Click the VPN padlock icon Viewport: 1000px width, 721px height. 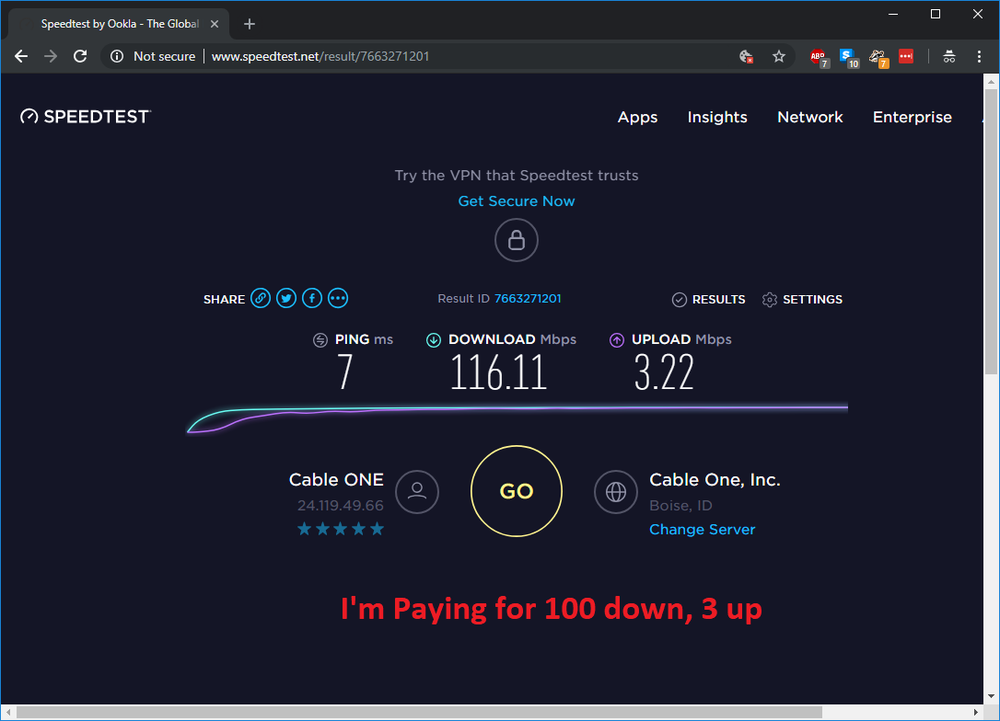516,240
